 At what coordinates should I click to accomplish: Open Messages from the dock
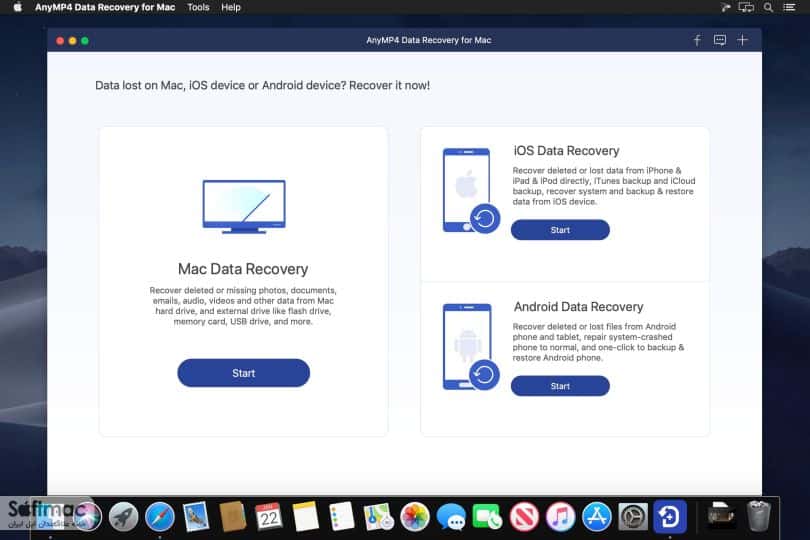click(x=451, y=516)
